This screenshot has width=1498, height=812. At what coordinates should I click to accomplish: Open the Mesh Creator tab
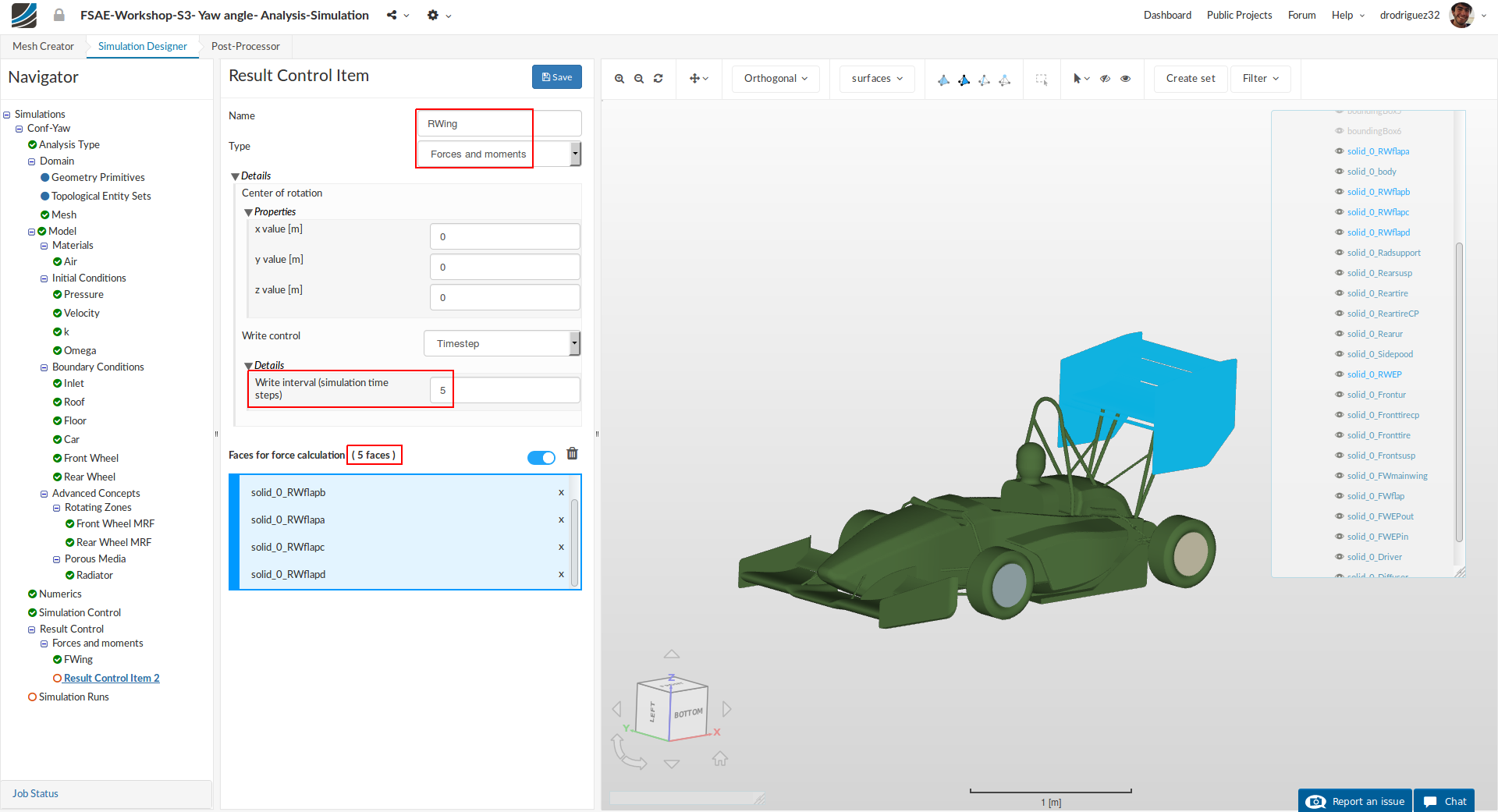click(43, 46)
